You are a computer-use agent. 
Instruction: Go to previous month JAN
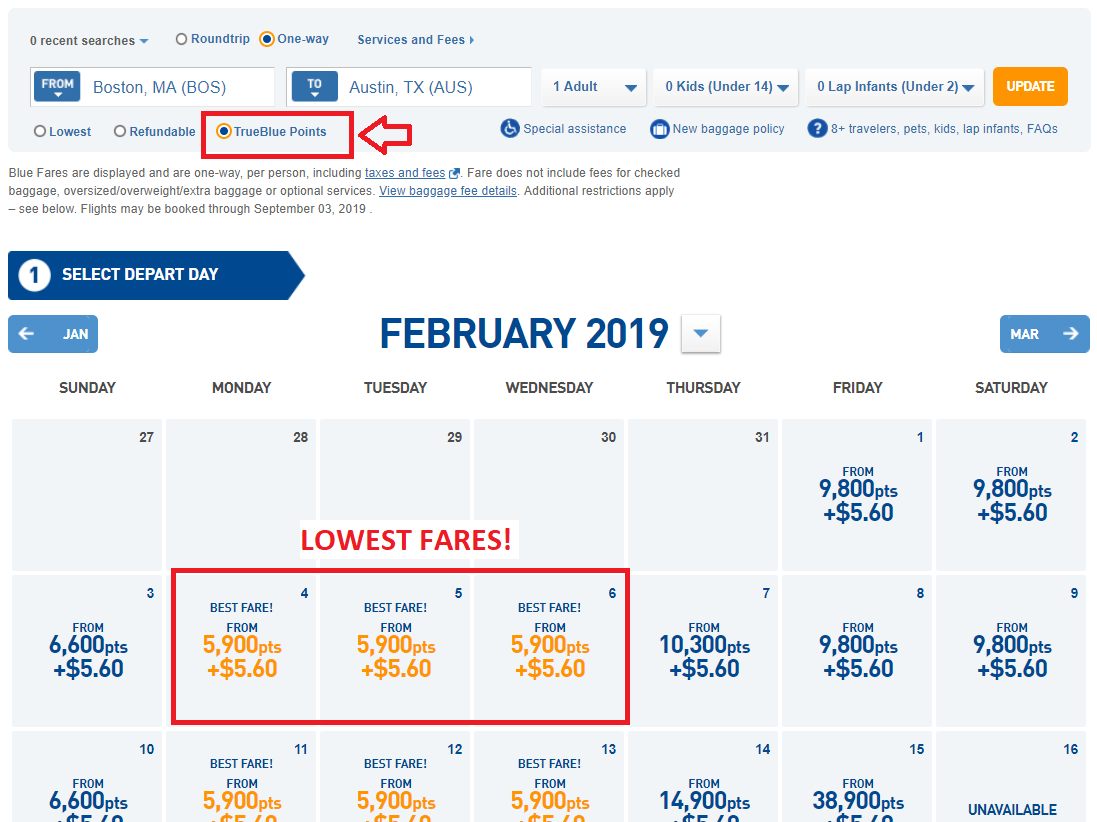click(x=53, y=334)
